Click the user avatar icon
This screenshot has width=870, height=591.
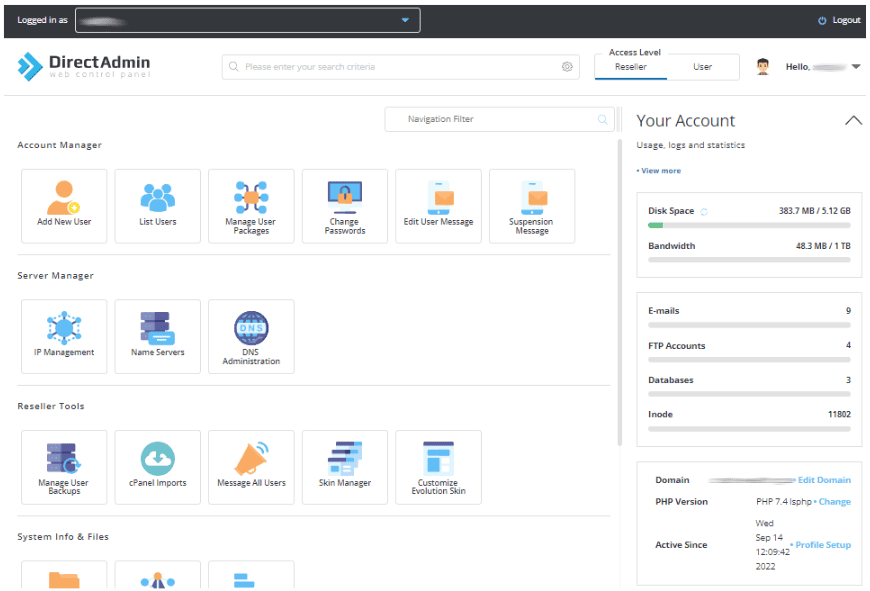point(763,67)
